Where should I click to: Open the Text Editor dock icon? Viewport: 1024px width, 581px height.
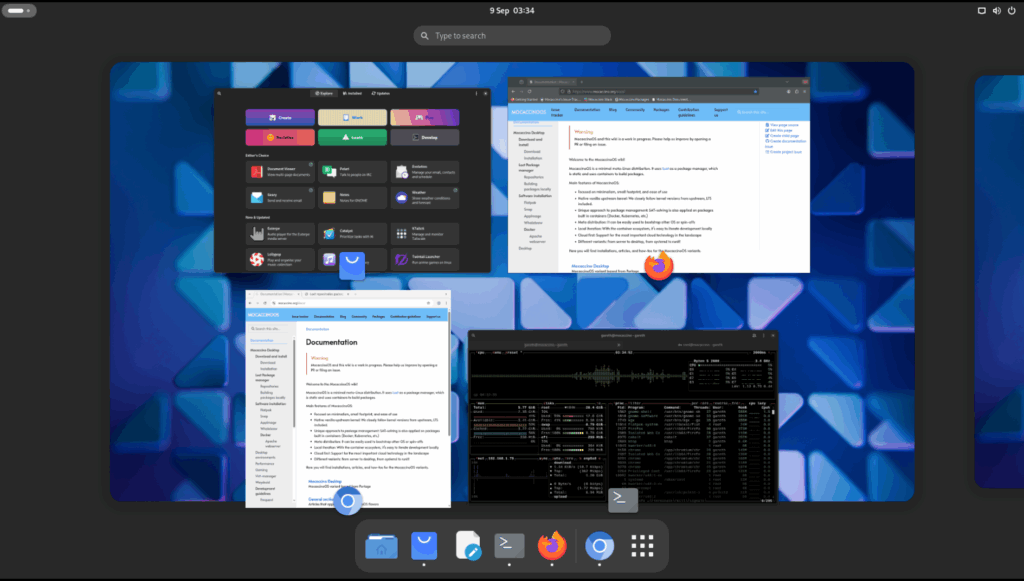click(467, 546)
